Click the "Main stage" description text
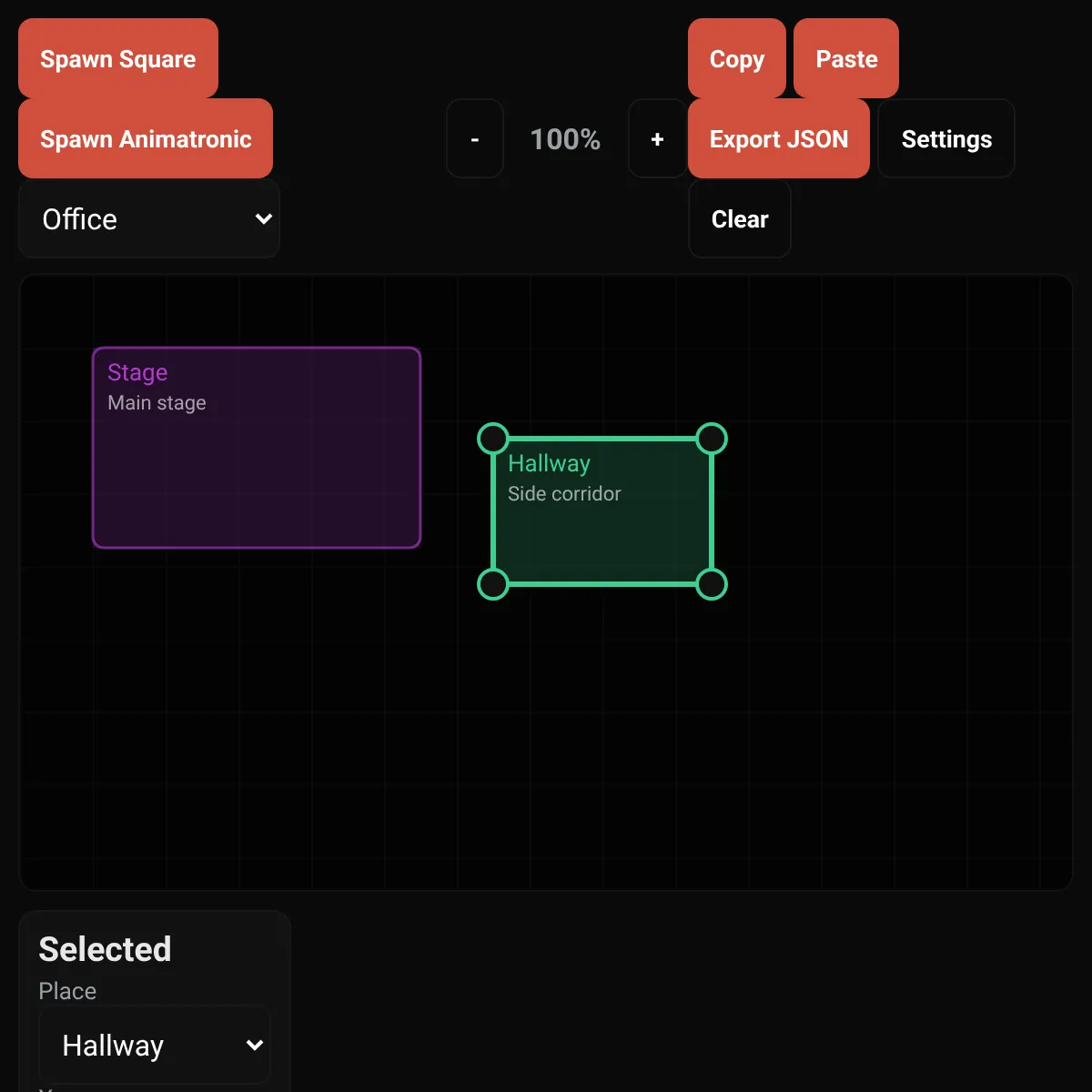 pyautogui.click(x=157, y=403)
